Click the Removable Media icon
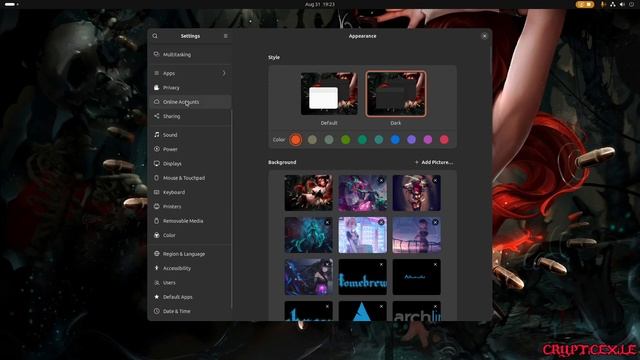Screen dimensions: 640x360 [156, 220]
